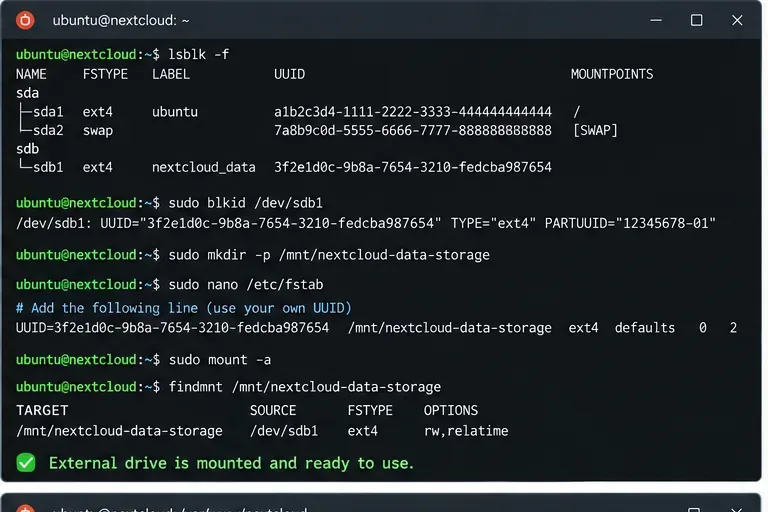Select the 'sdb' device row
Viewport: 768px width, 512px height.
pyautogui.click(x=27, y=149)
